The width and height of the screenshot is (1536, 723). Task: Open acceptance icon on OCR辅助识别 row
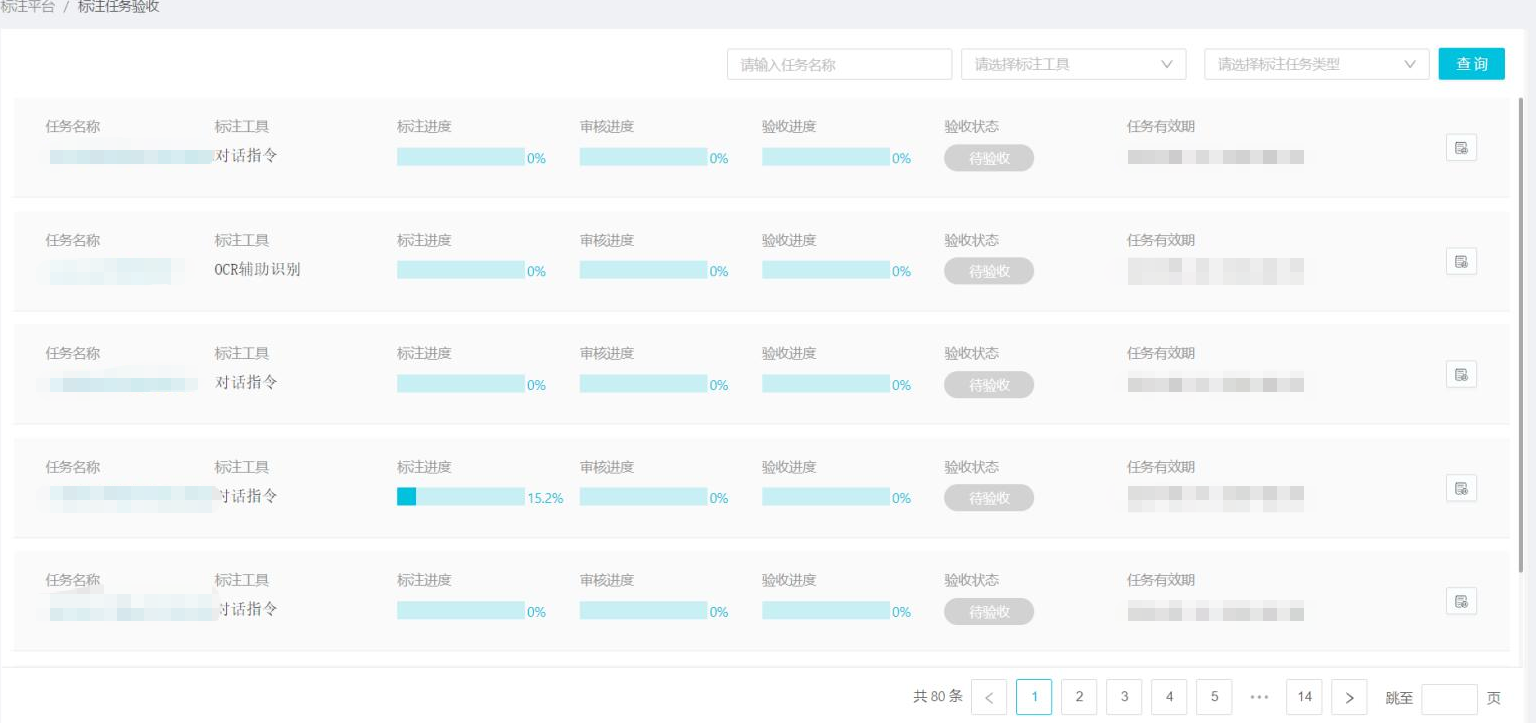[1461, 261]
